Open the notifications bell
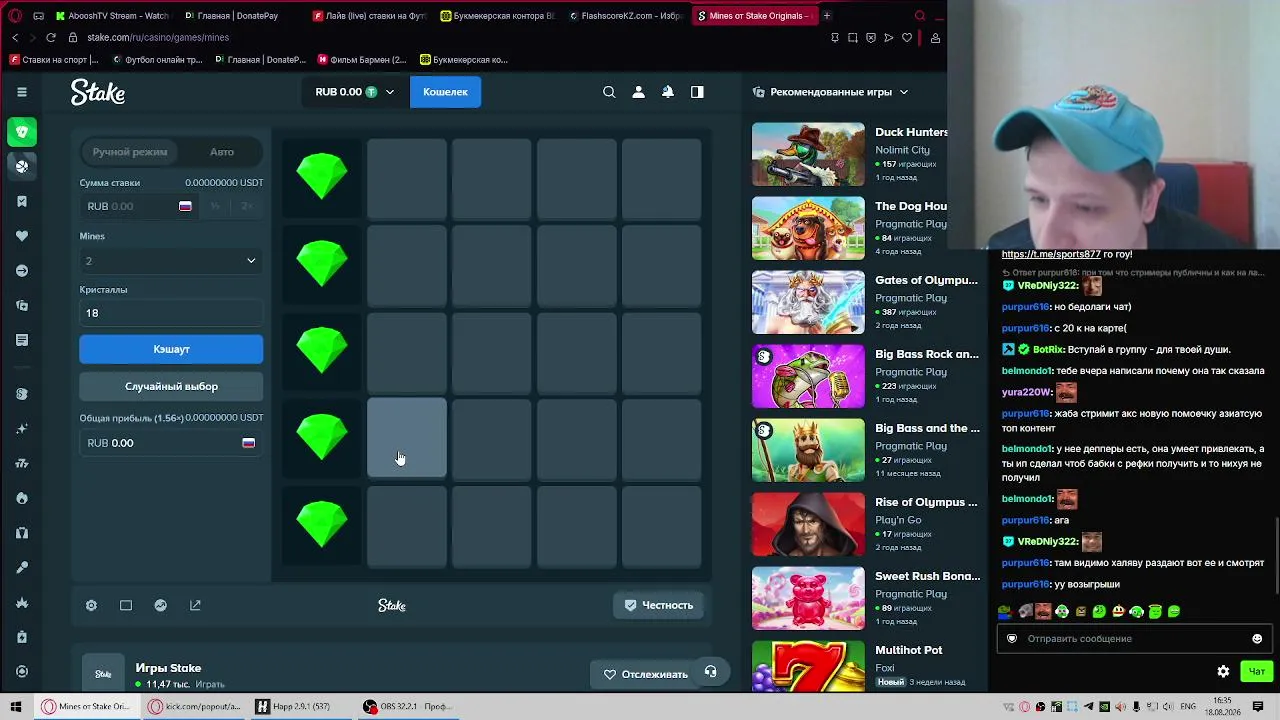 668,92
